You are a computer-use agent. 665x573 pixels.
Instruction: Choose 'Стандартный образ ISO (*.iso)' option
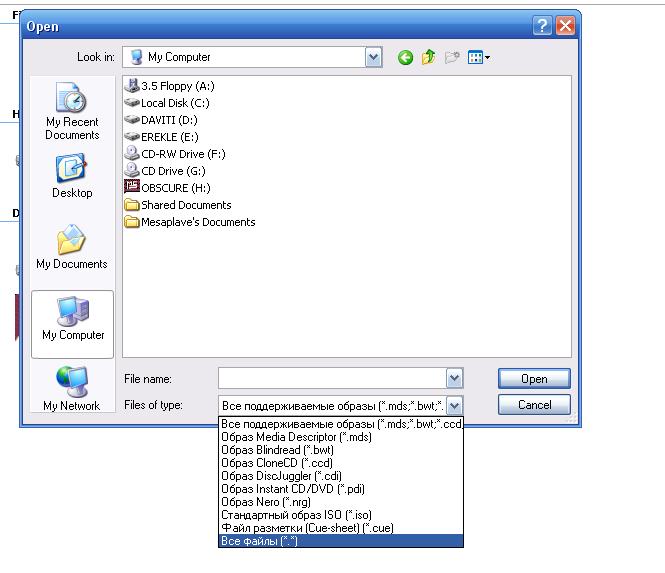[x=341, y=515]
